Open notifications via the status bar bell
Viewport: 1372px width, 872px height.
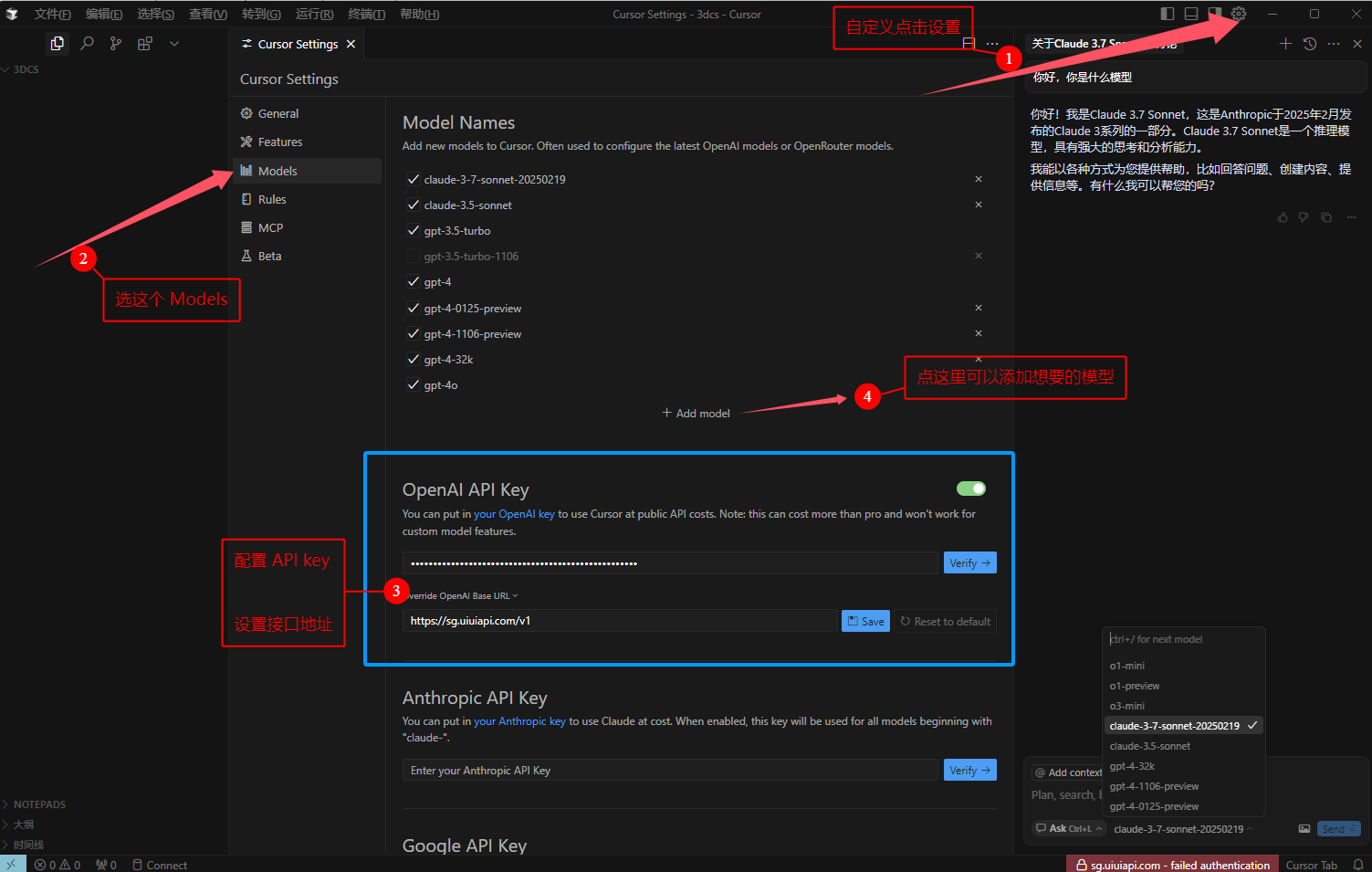[x=1358, y=865]
